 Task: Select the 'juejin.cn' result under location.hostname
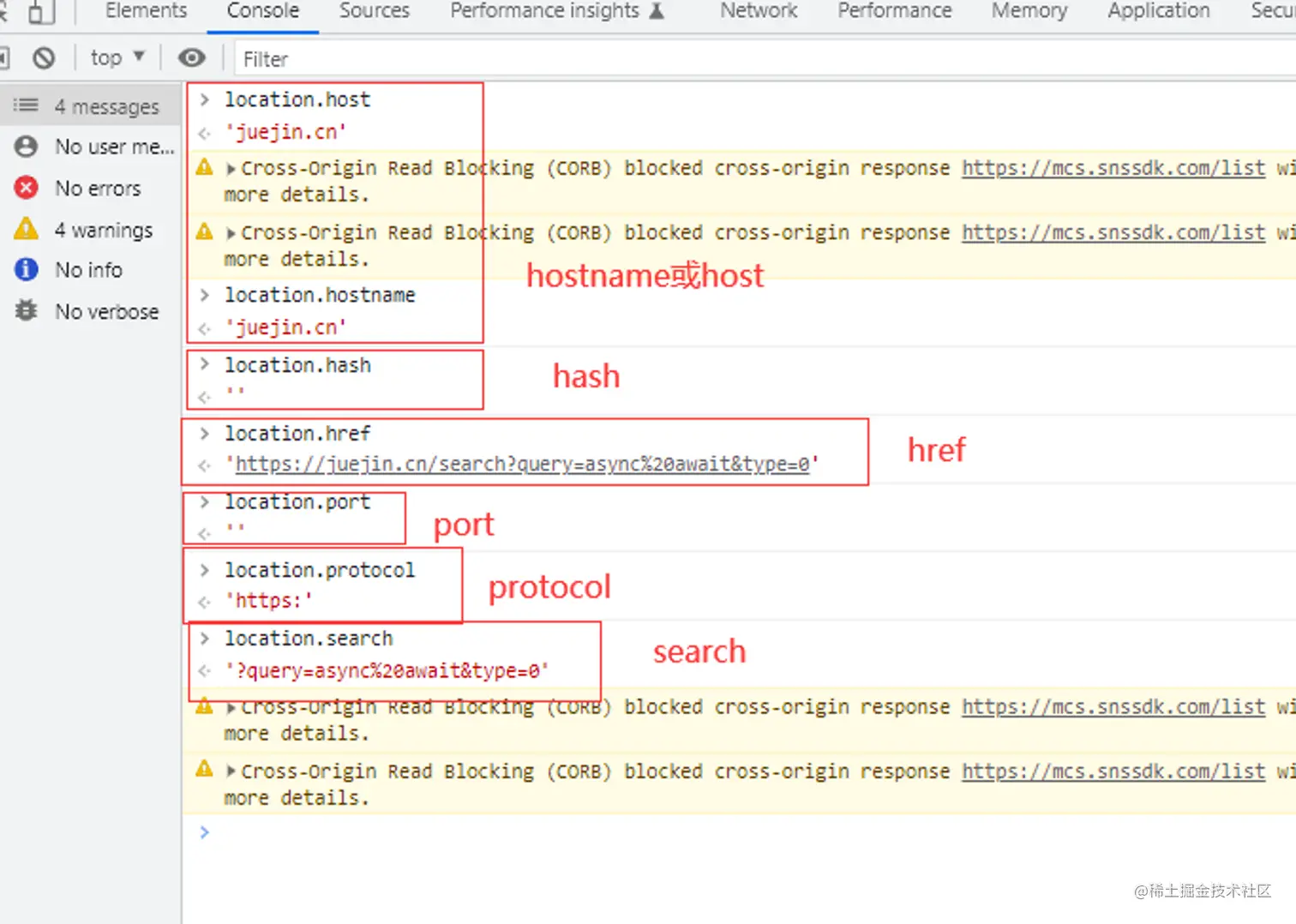(285, 327)
